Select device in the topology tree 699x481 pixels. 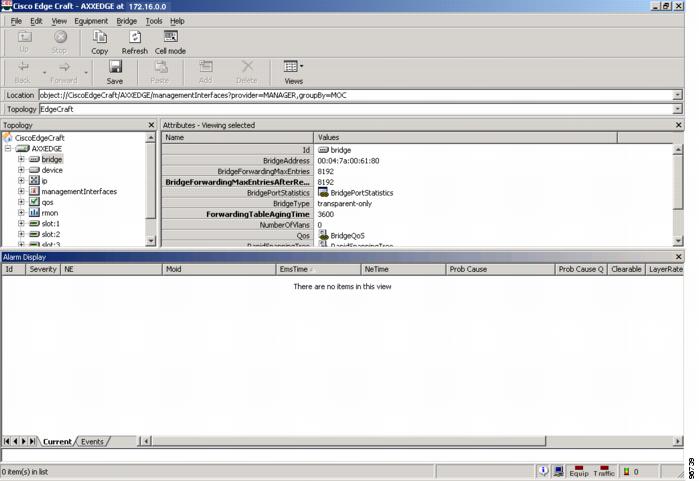tap(52, 170)
